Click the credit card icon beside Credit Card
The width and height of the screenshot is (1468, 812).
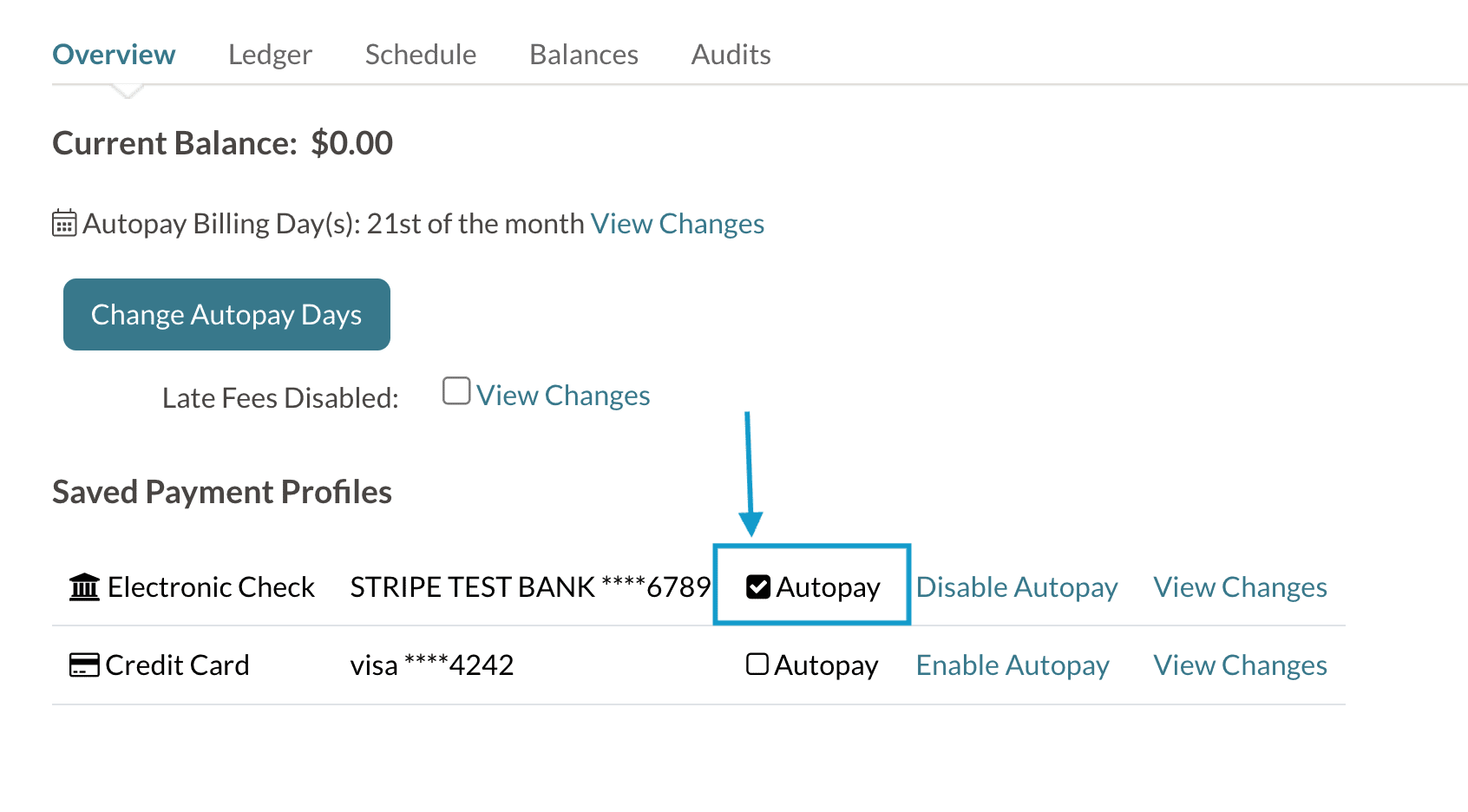tap(82, 664)
